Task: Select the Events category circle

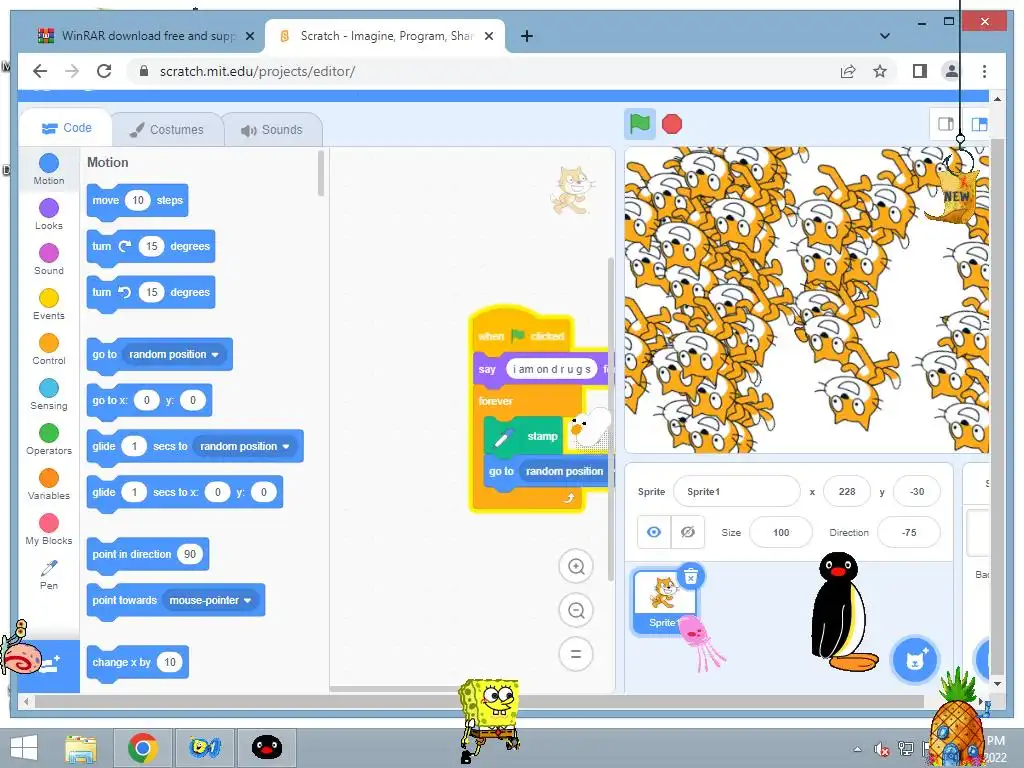Action: pos(49,298)
